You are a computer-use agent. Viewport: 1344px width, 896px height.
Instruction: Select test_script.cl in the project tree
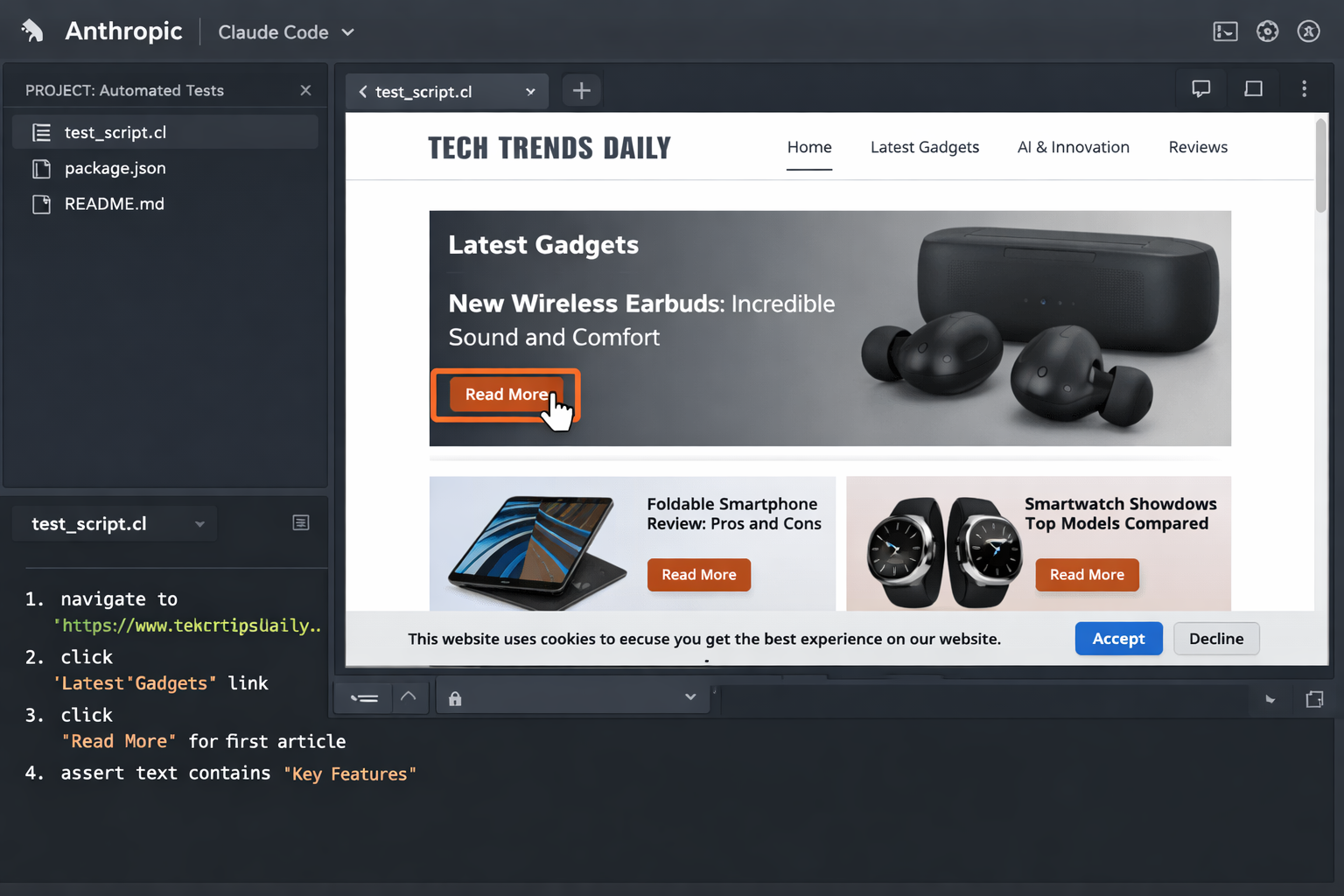click(x=165, y=132)
